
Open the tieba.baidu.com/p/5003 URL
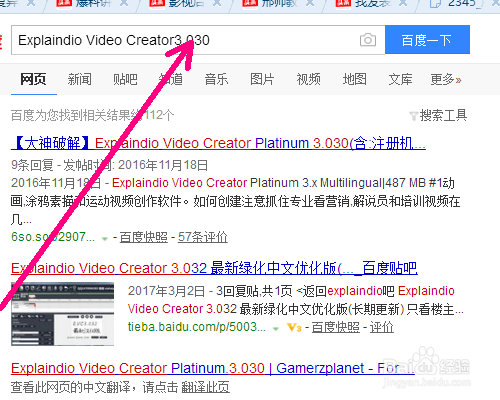pyautogui.click(x=197, y=327)
